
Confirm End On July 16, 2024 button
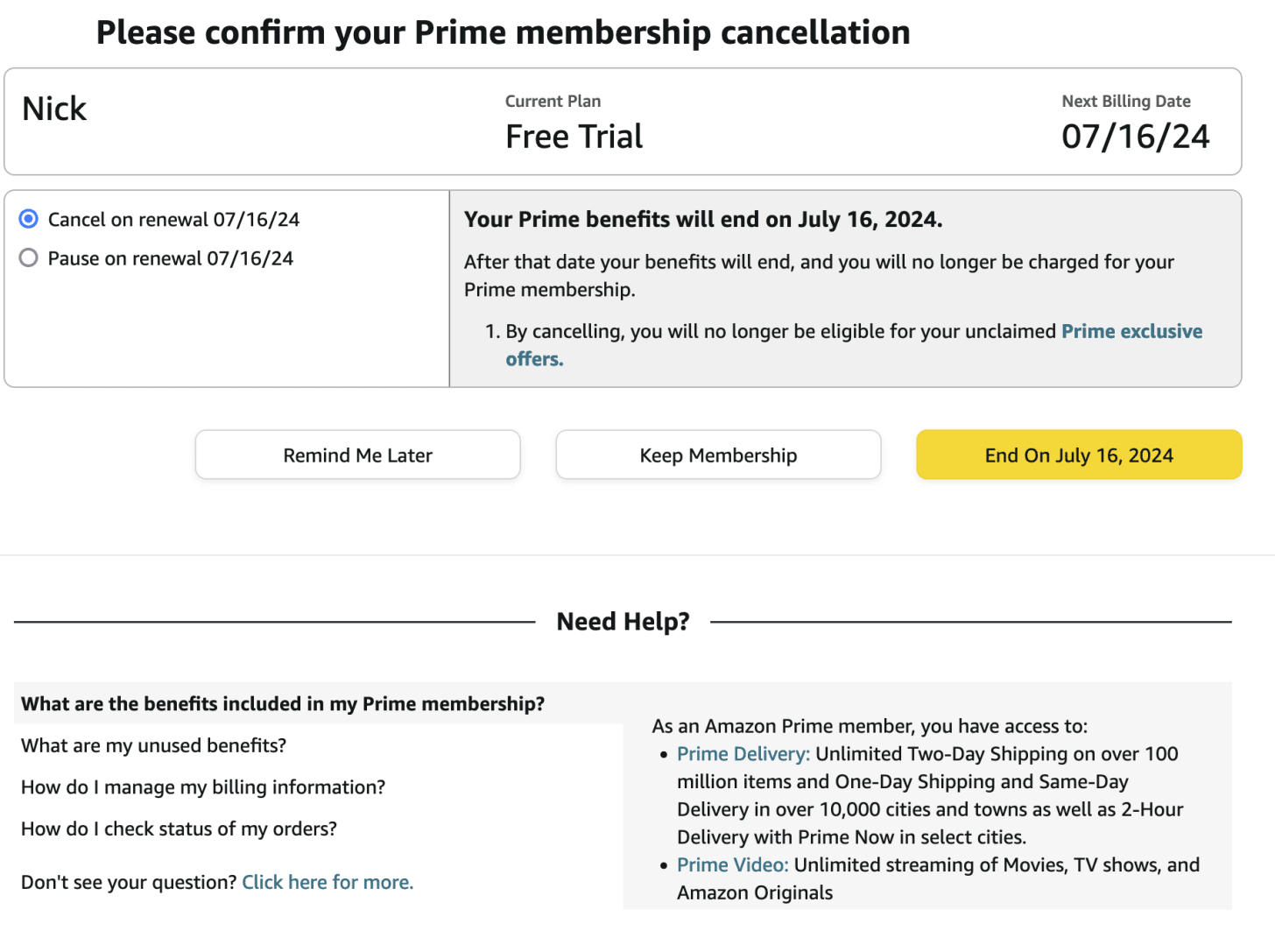[1079, 455]
